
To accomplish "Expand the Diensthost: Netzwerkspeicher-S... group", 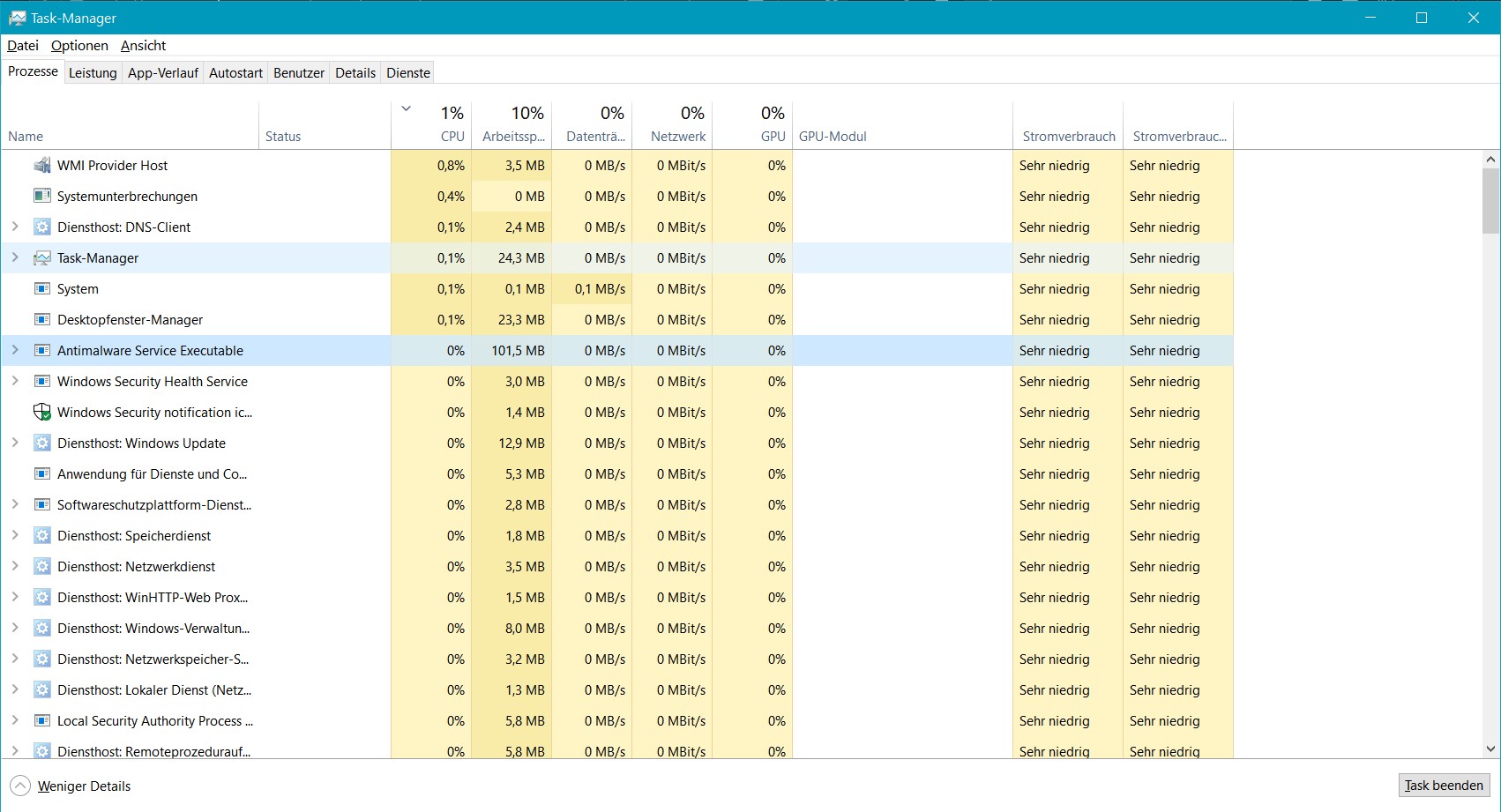I will coord(15,659).
